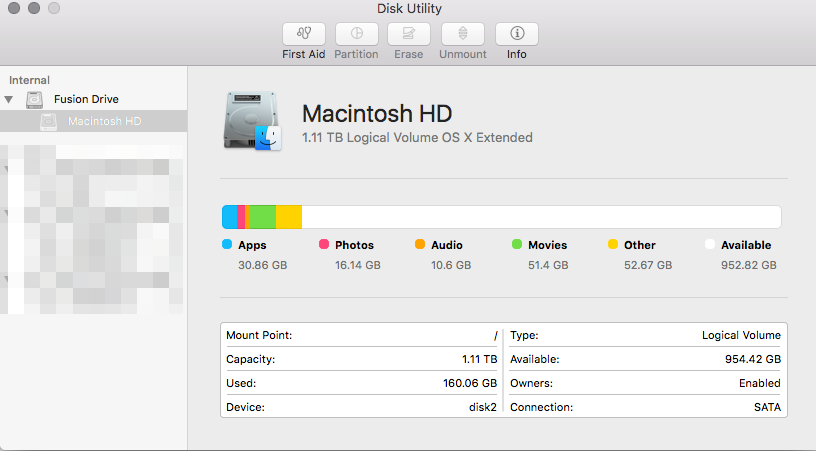816x451 pixels.
Task: Click the yellow Other segment in usage bar
Action: 289,217
